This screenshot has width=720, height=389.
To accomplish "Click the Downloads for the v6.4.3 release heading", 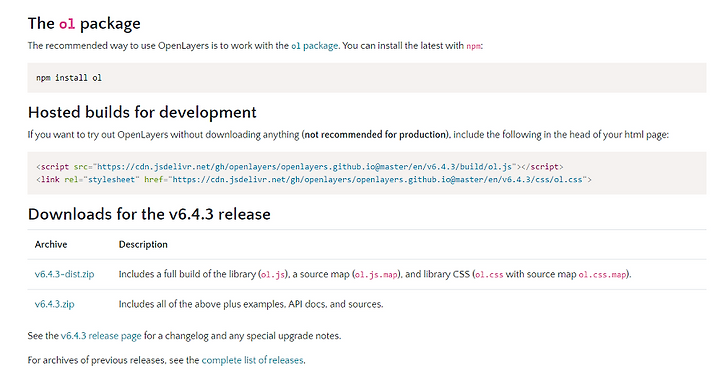I will pyautogui.click(x=149, y=214).
